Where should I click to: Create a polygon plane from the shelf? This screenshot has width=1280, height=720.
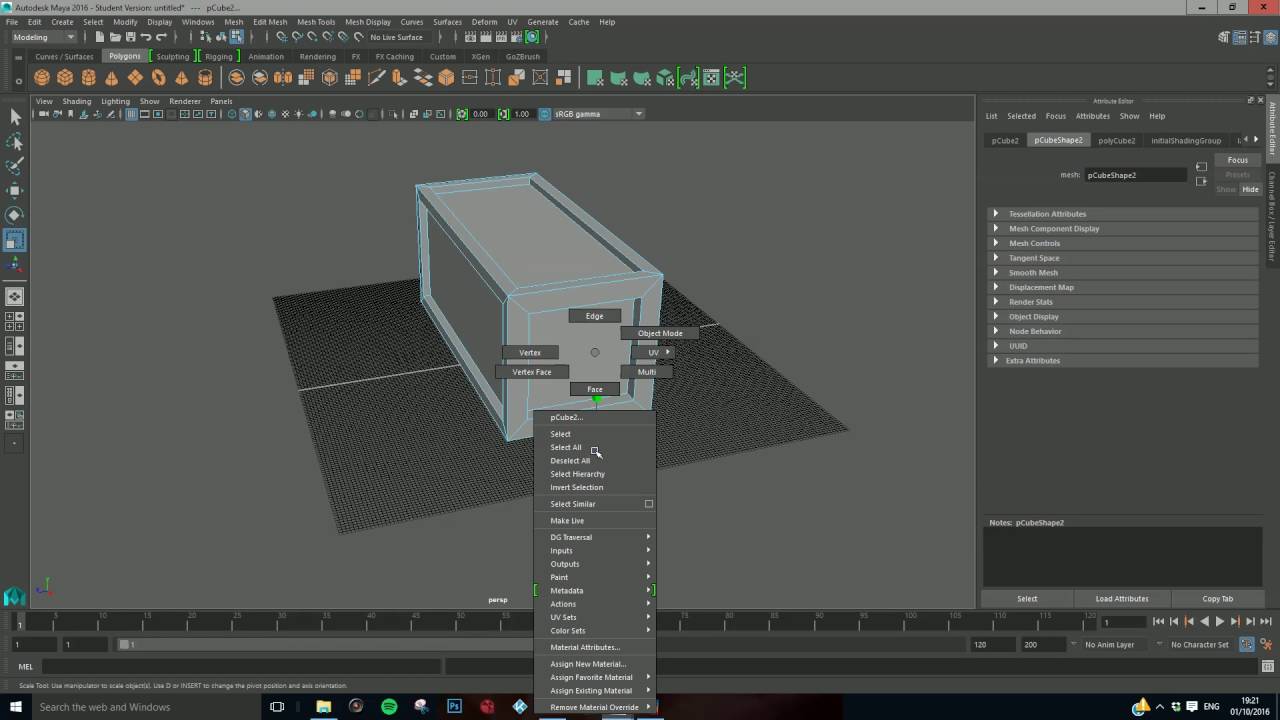(135, 78)
